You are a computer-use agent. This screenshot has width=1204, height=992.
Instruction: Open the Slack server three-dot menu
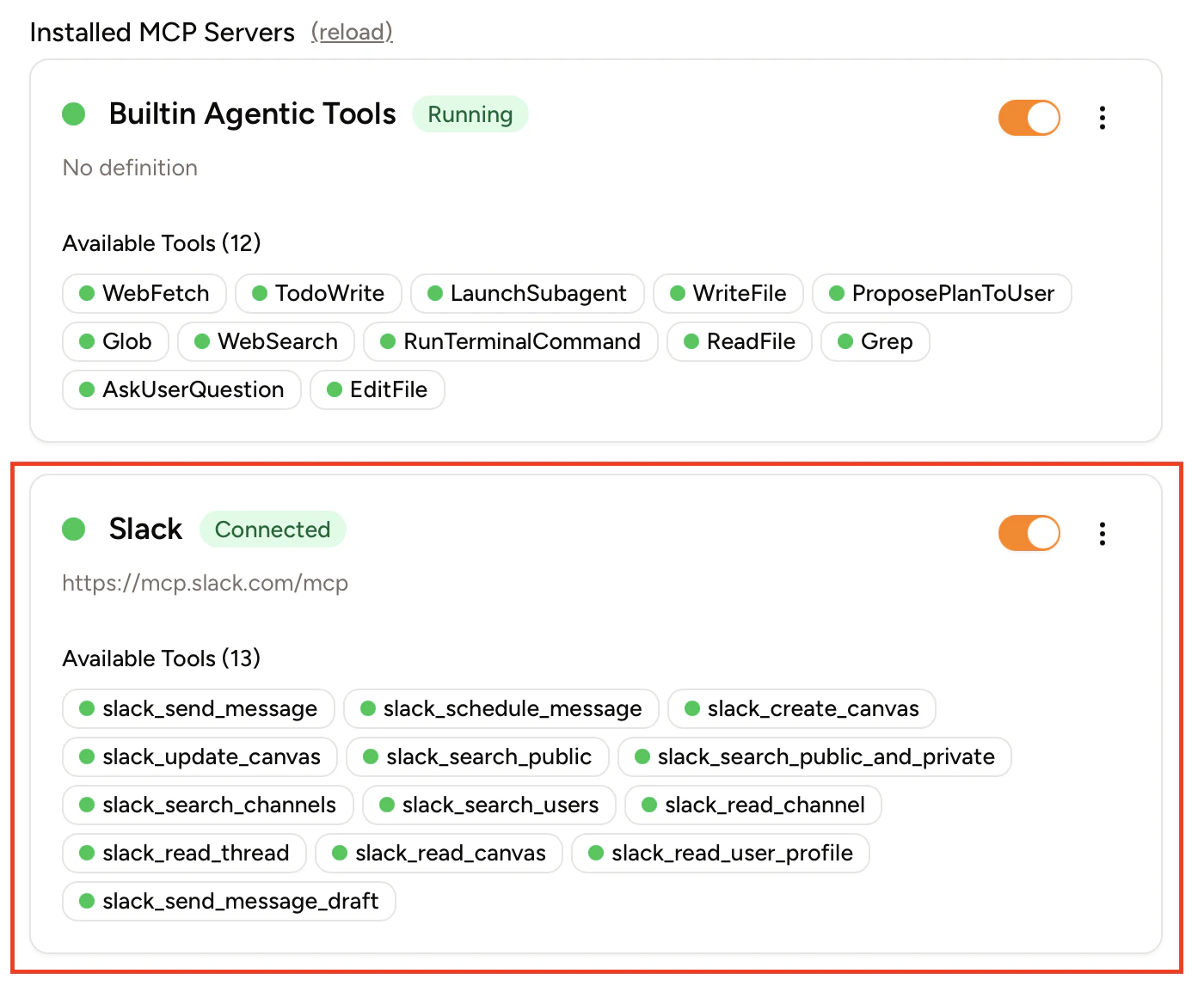click(x=1103, y=533)
